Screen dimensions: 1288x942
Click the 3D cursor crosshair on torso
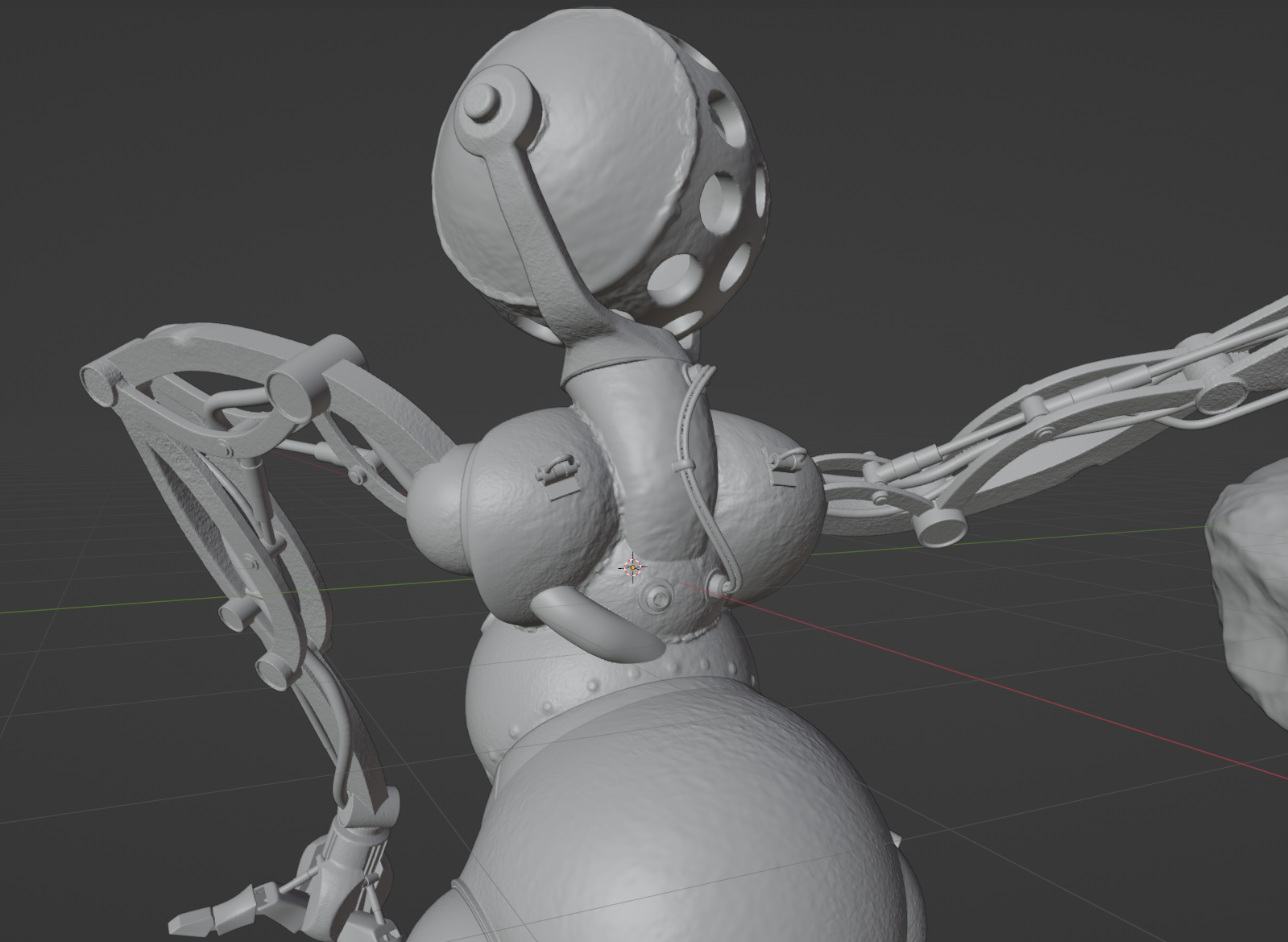tap(633, 567)
